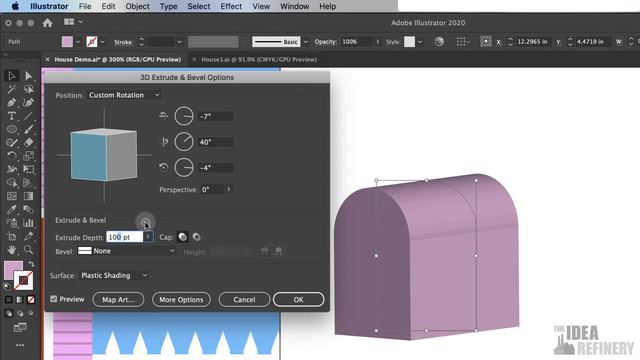Expand the Extrude Depth slider arrow
The image size is (640, 360).
[x=148, y=237]
